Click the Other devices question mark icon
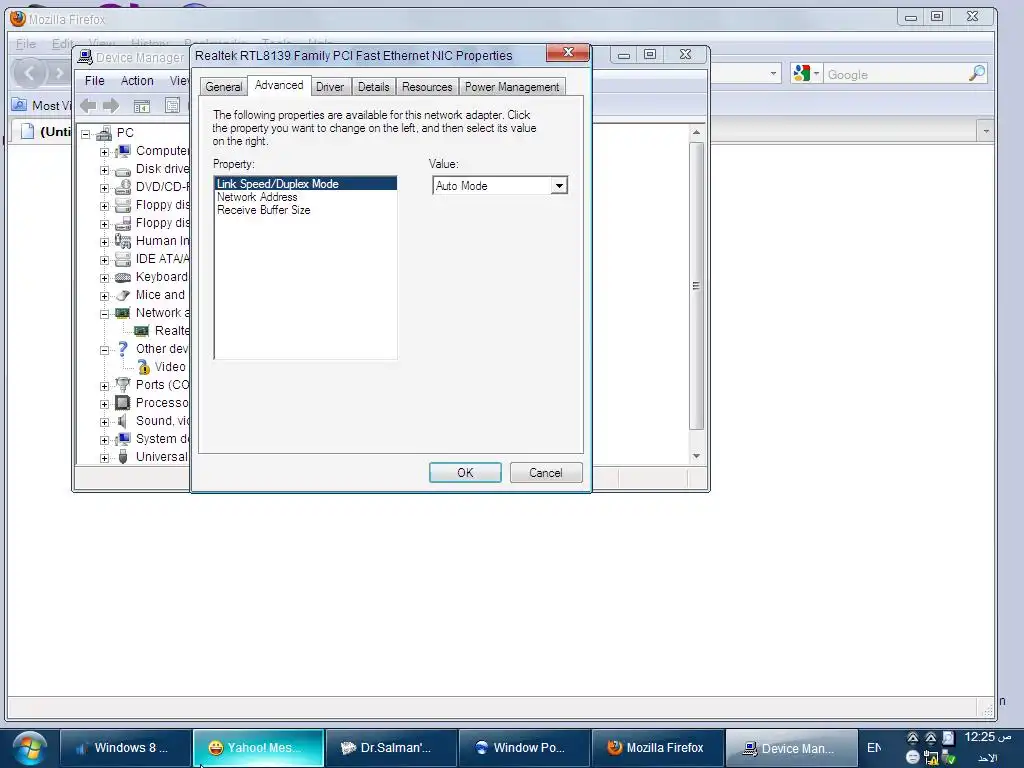Viewport: 1024px width, 768px height. point(123,349)
